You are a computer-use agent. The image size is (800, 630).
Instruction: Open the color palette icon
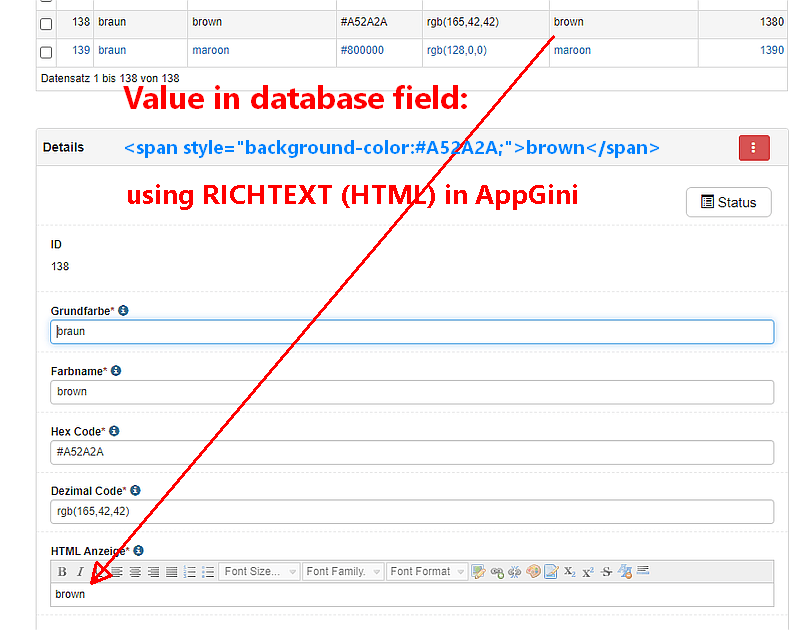point(533,571)
